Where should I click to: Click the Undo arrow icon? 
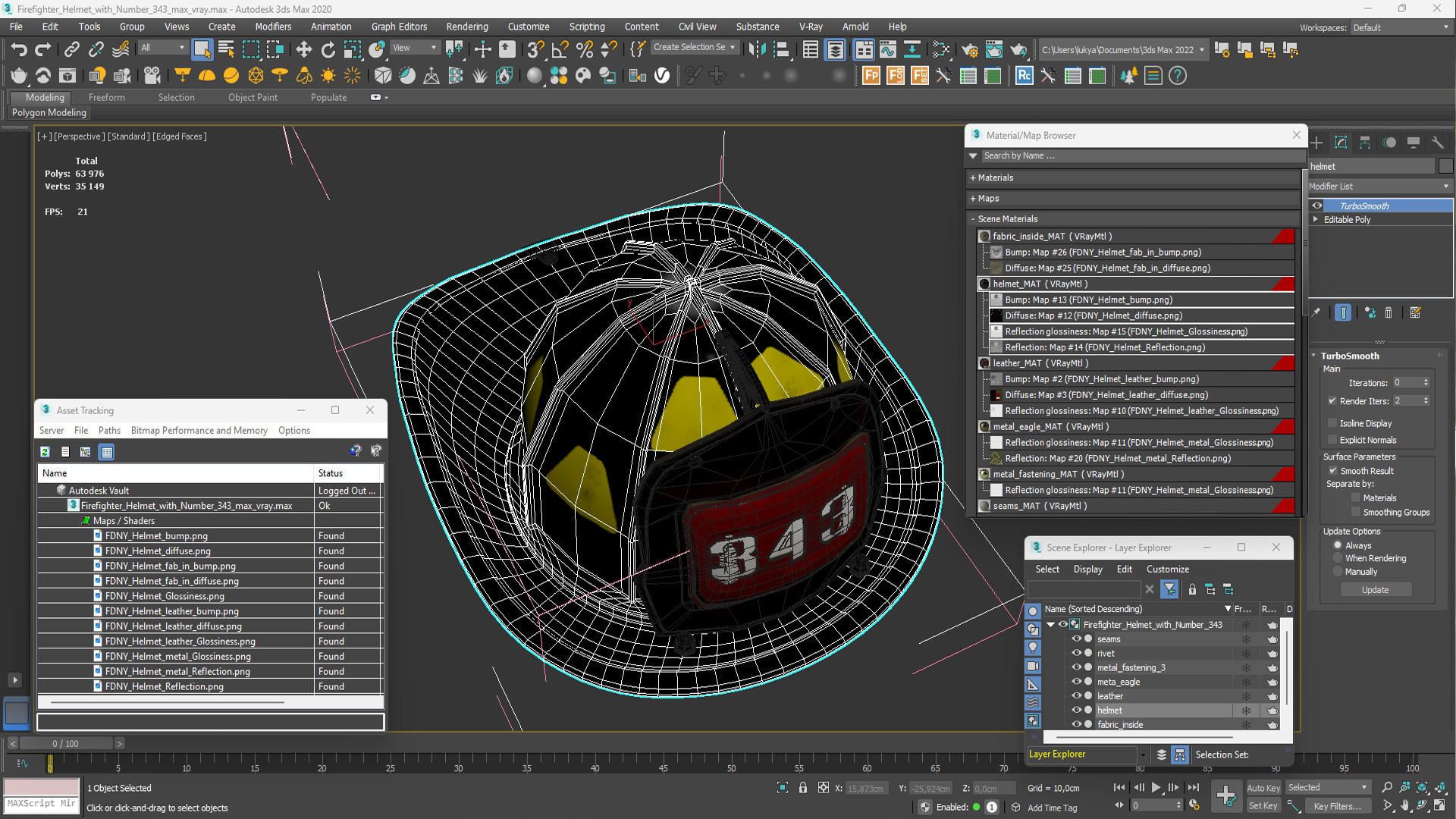(x=19, y=50)
